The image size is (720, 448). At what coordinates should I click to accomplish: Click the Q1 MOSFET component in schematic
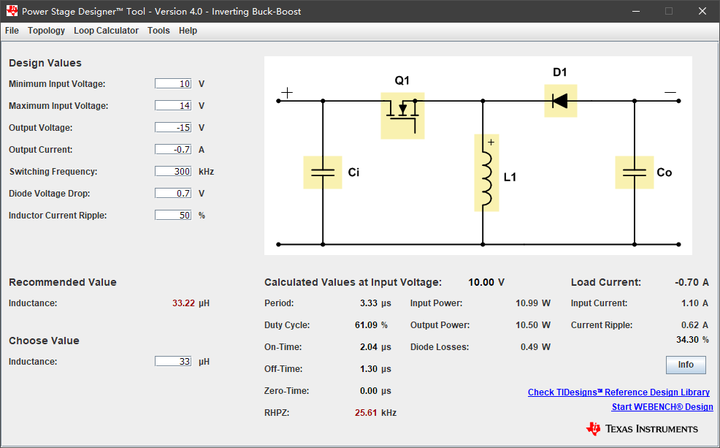pos(403,116)
